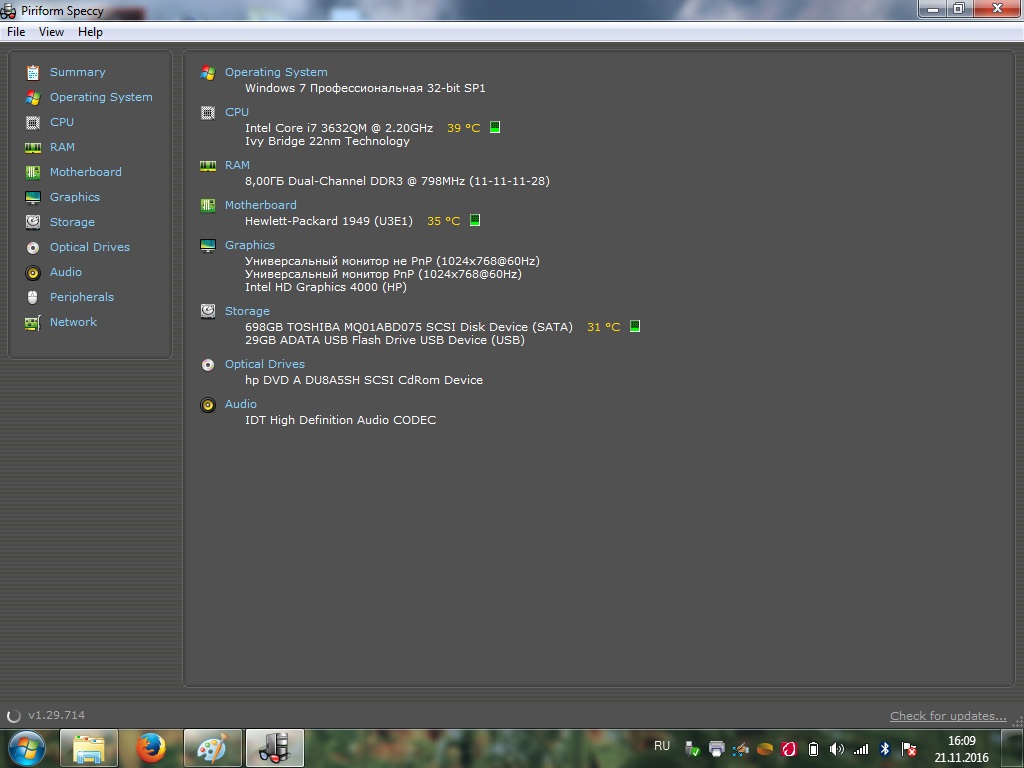1024x768 pixels.
Task: Click the Storage 31 °C temperature indicator icon
Action: coord(635,326)
